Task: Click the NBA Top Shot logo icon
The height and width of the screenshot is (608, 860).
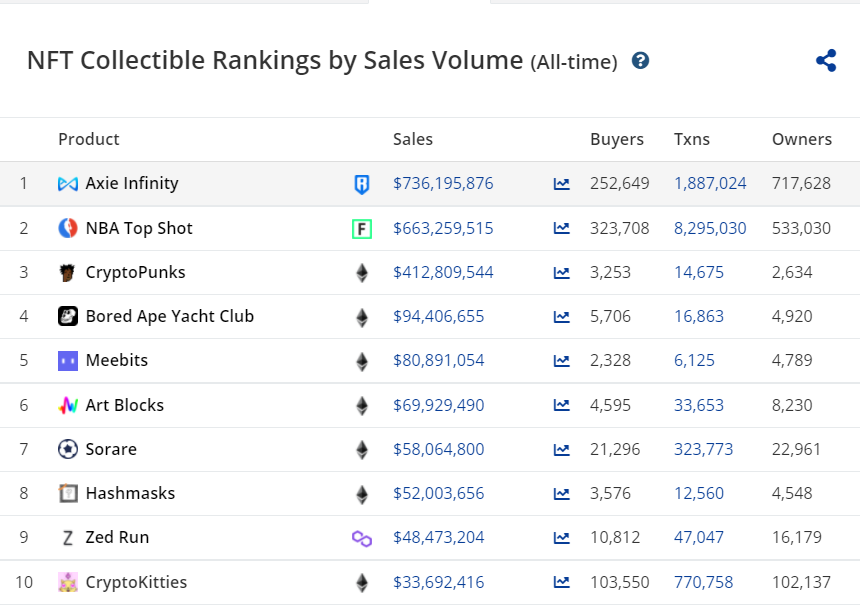Action: [x=67, y=228]
